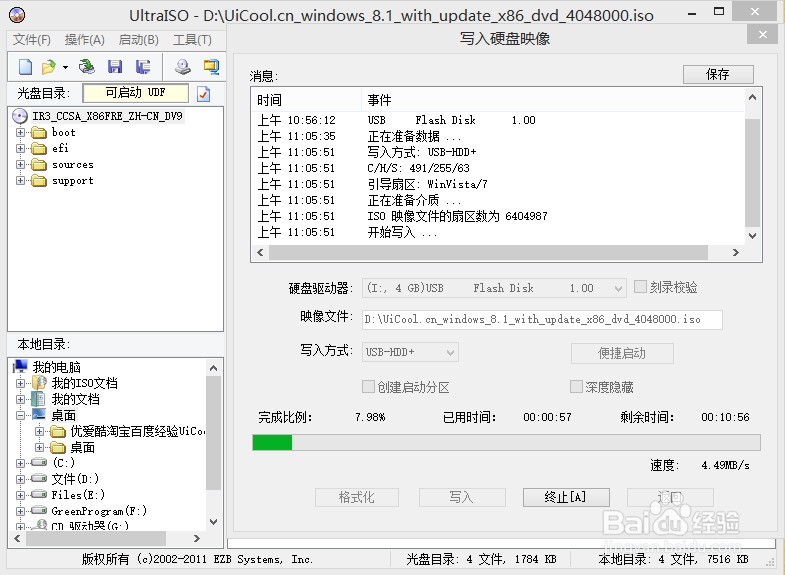Click the (C:) drive icon
The height and width of the screenshot is (575, 785).
pos(39,462)
